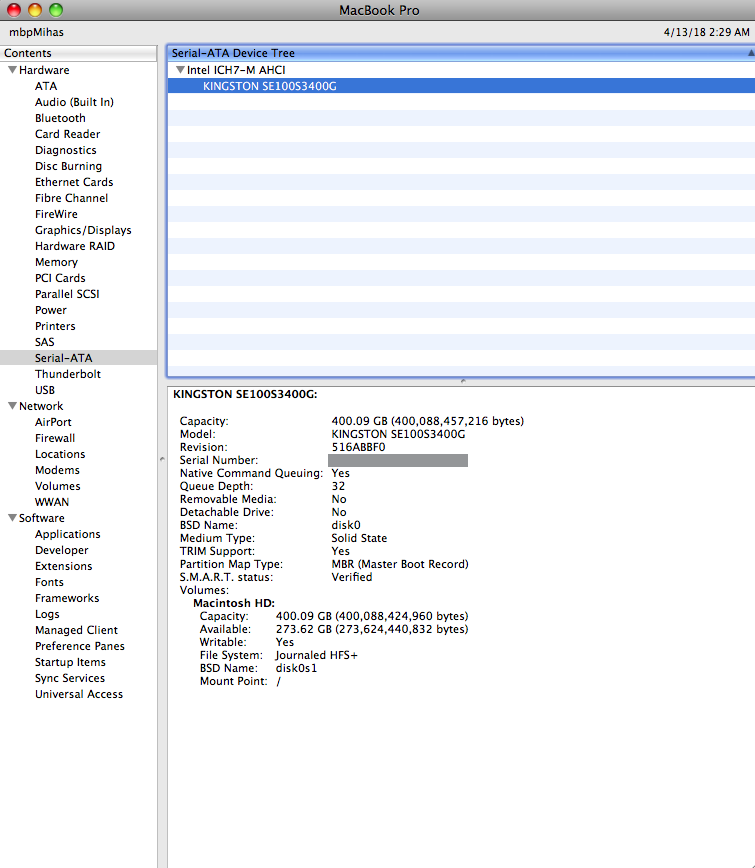Click the mbpMihas computer name
Screen dimensions: 755x868
click(37, 32)
